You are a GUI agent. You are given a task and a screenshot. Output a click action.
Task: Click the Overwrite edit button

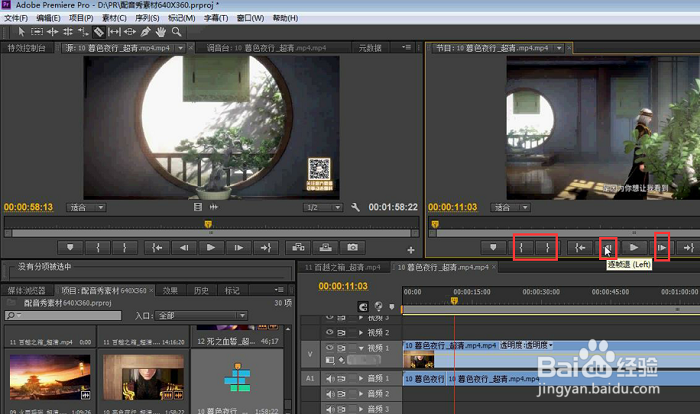pos(325,247)
